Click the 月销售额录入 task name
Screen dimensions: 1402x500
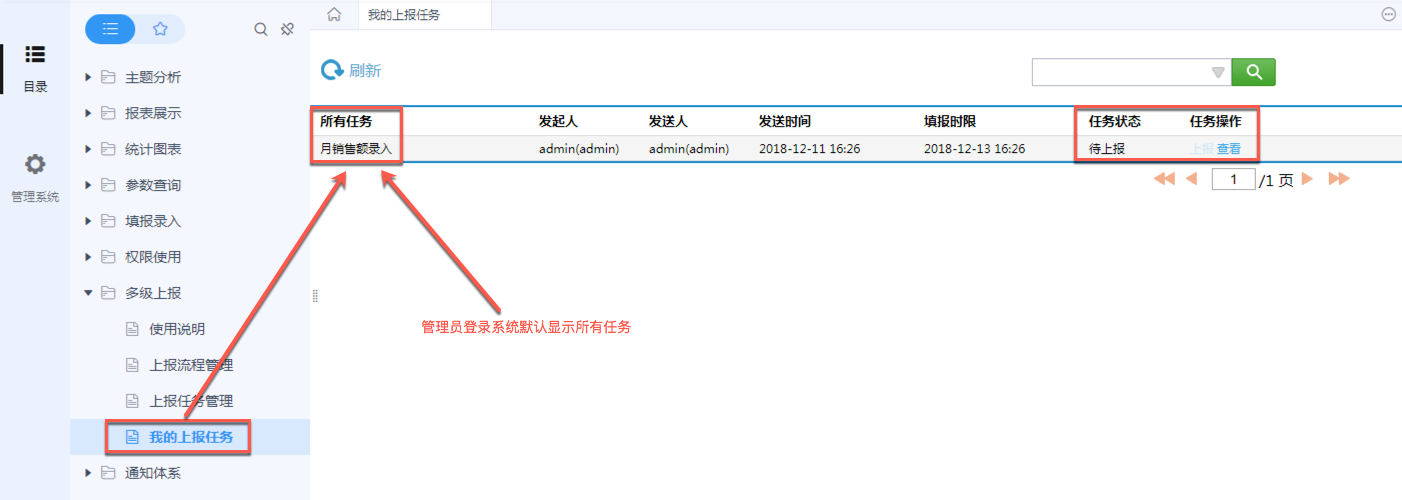(x=356, y=149)
